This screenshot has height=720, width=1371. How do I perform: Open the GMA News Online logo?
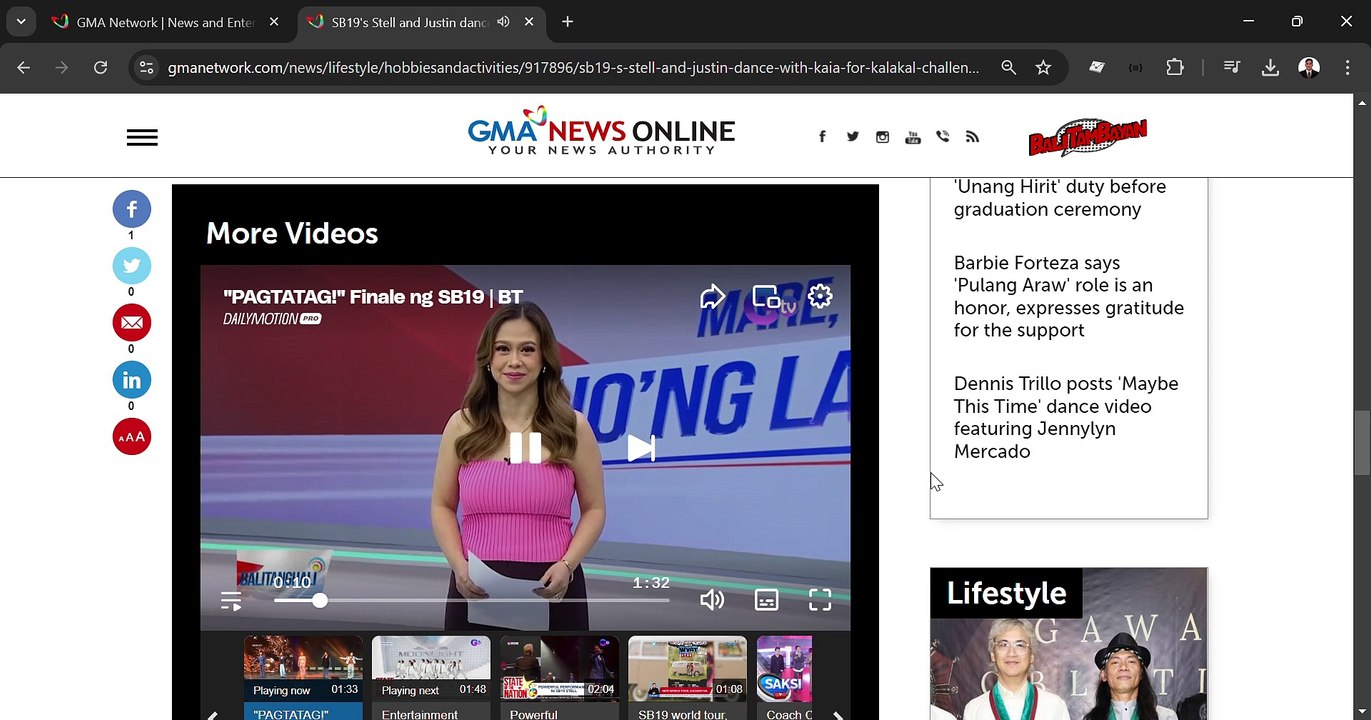tap(601, 131)
